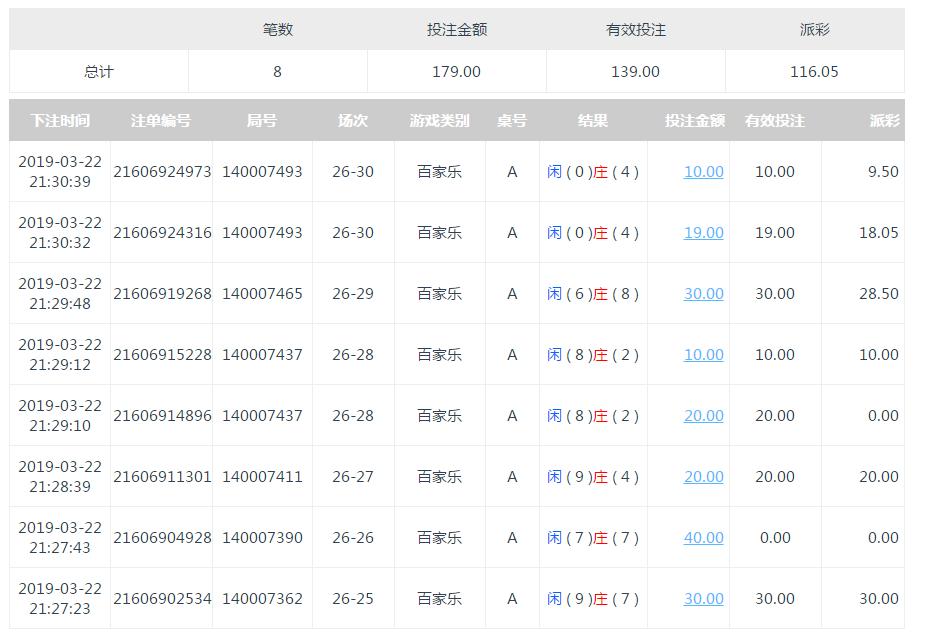This screenshot has height=641, width=951.
Task: Open the 20.00 bet link for order 21606914896
Action: [704, 416]
